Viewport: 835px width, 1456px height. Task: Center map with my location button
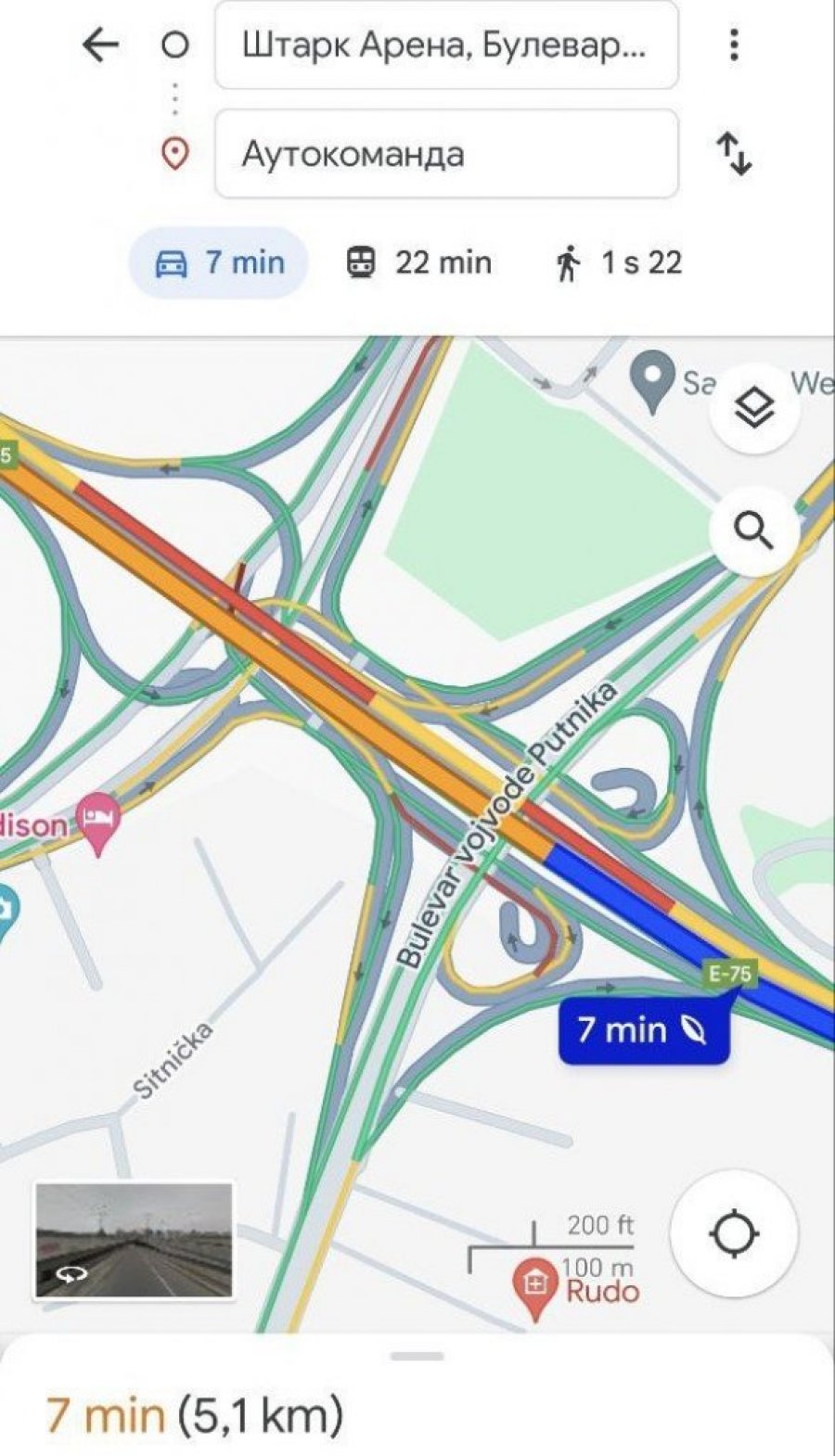click(734, 1233)
